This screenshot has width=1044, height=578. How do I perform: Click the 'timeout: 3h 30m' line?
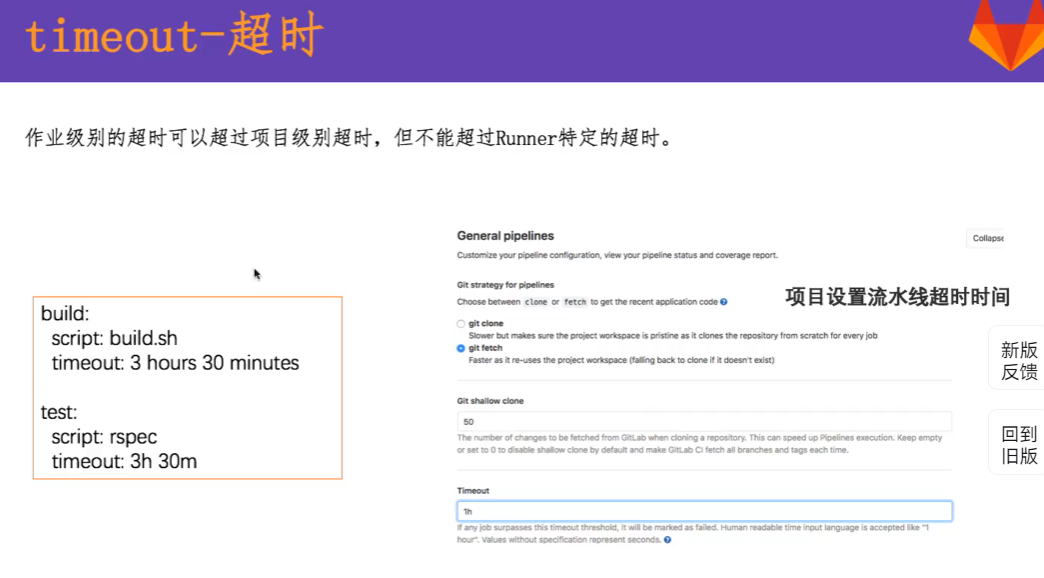(124, 461)
